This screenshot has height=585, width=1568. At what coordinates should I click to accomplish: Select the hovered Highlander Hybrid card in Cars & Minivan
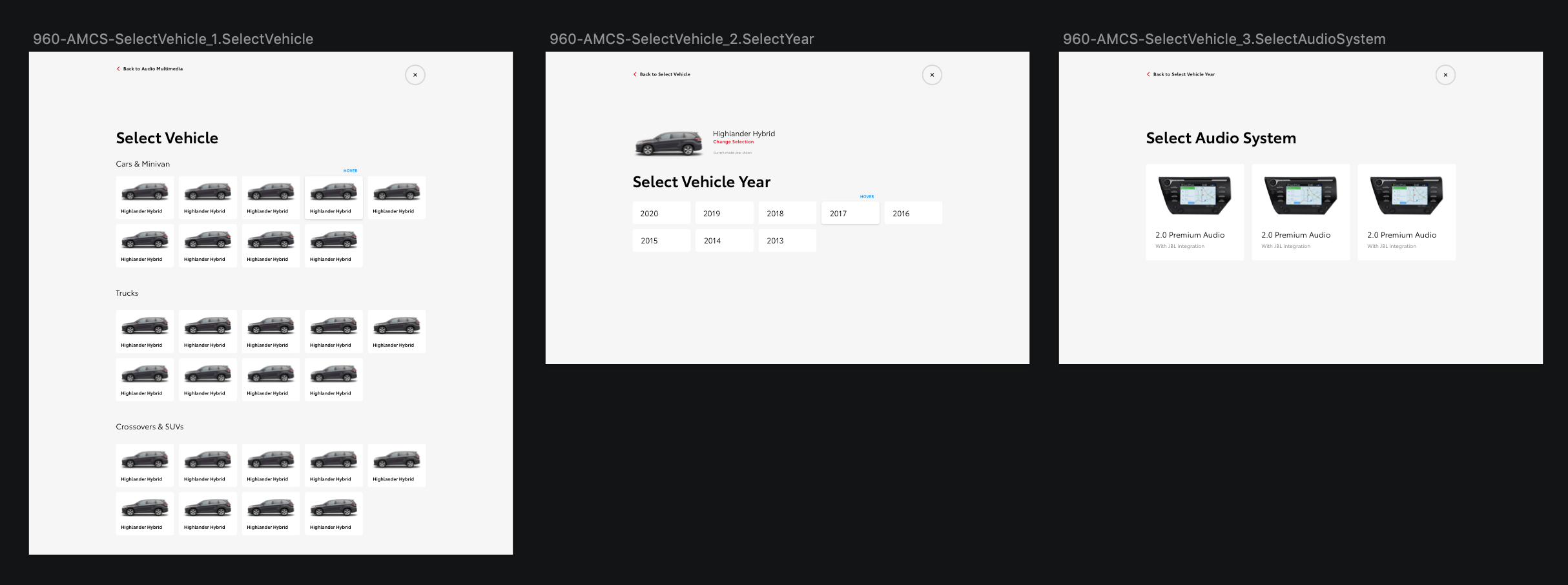[333, 198]
